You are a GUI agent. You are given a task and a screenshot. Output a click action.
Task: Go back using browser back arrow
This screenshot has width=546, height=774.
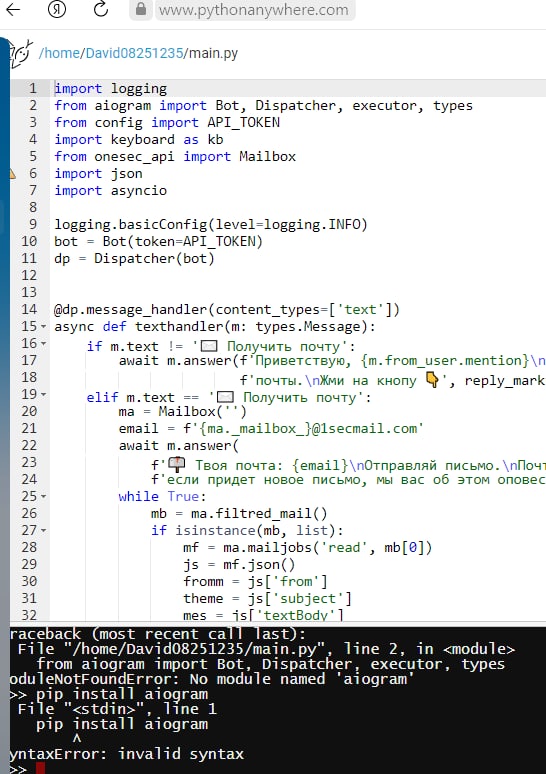12,9
